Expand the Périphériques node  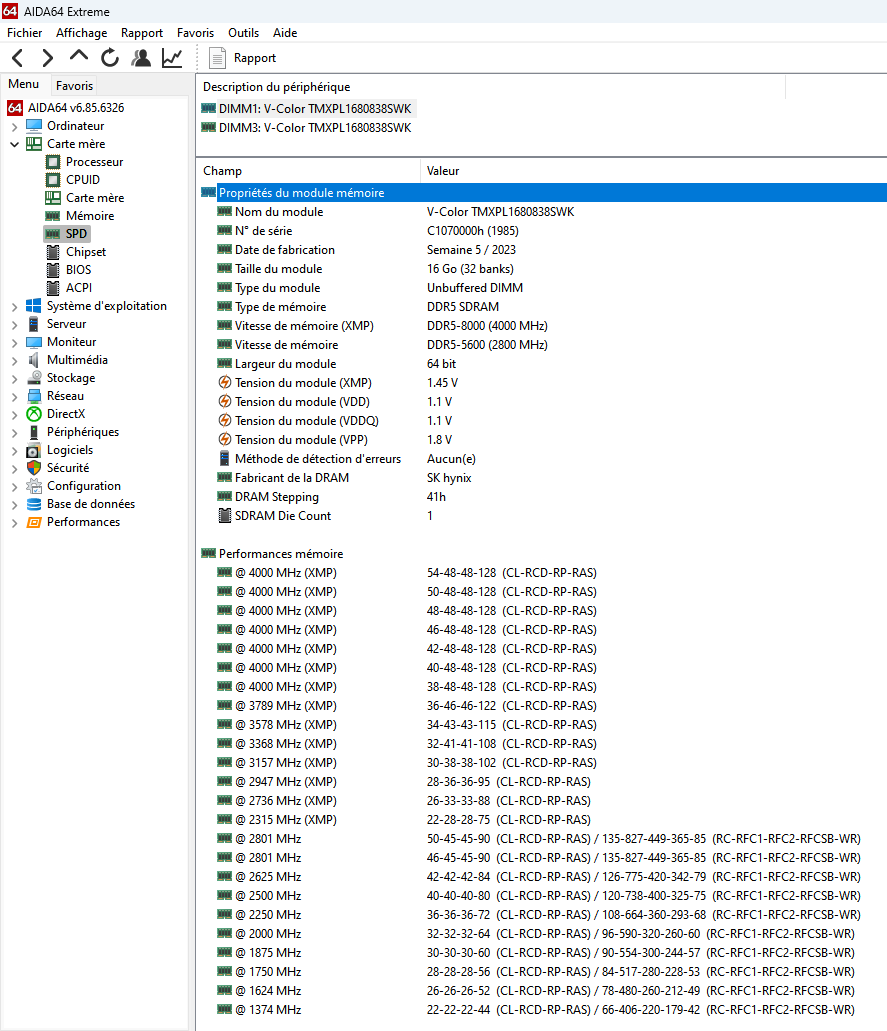[14, 432]
